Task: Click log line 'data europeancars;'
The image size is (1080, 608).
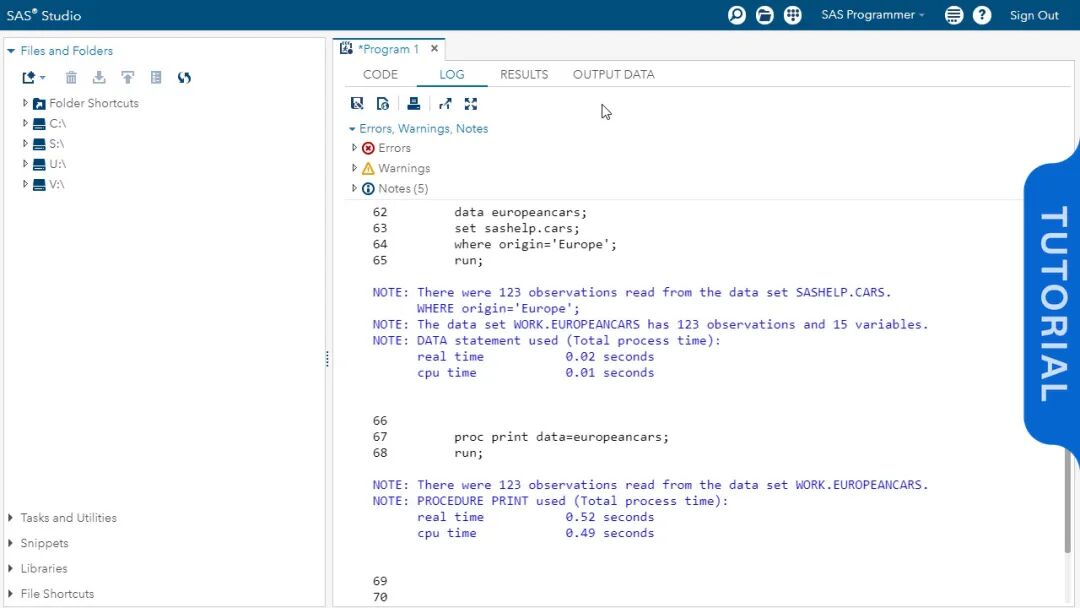Action: pos(520,212)
